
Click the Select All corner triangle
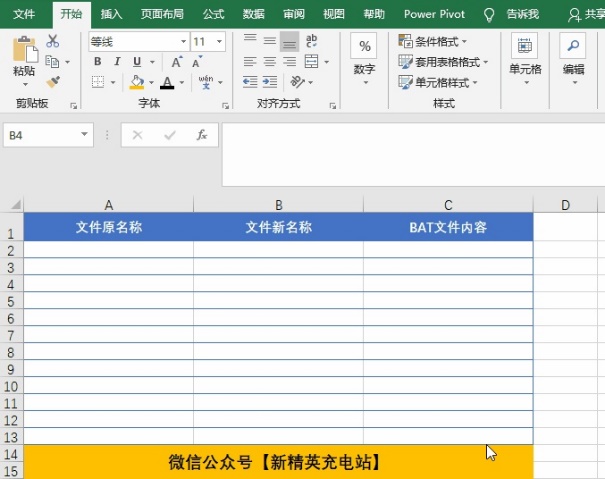point(15,204)
